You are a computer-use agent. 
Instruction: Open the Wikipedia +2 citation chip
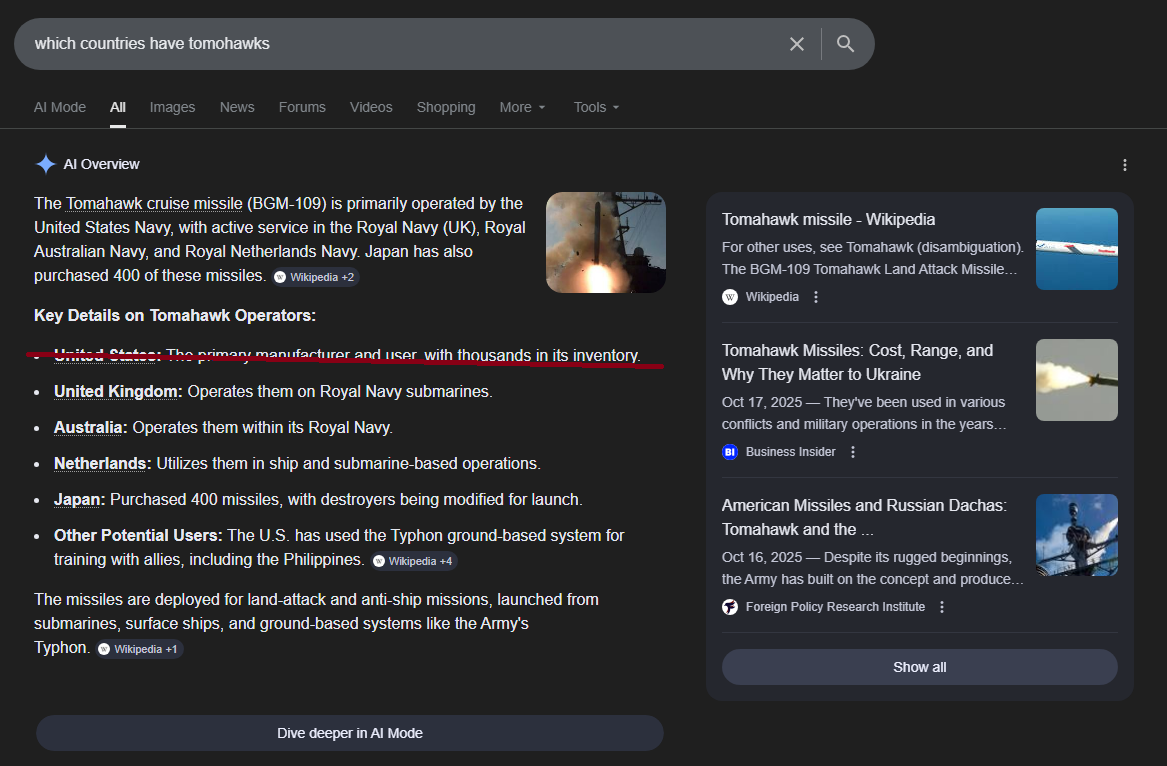316,277
